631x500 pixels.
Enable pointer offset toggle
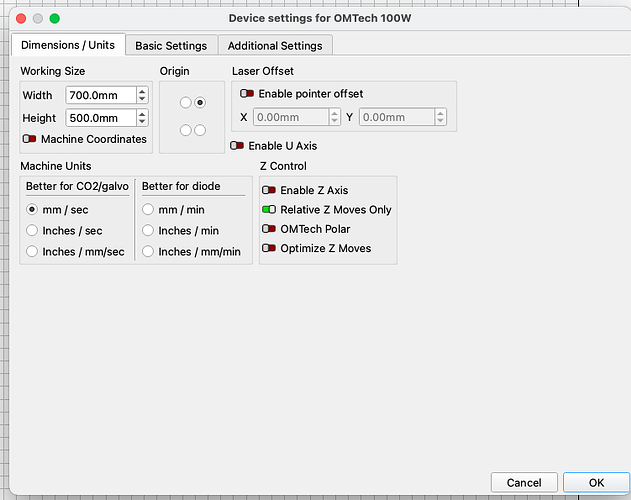click(247, 94)
